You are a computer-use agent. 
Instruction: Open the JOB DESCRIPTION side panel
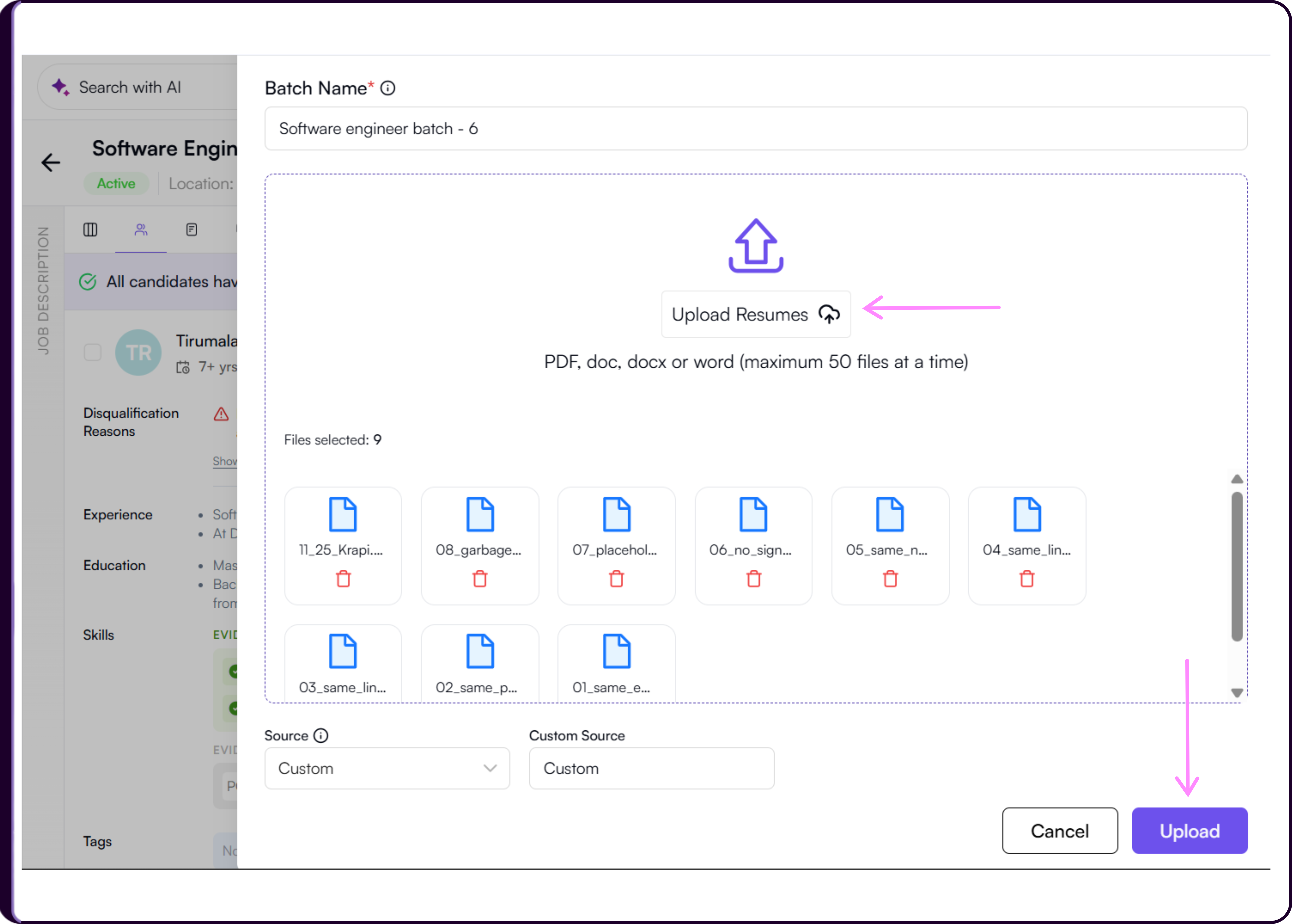[43, 291]
